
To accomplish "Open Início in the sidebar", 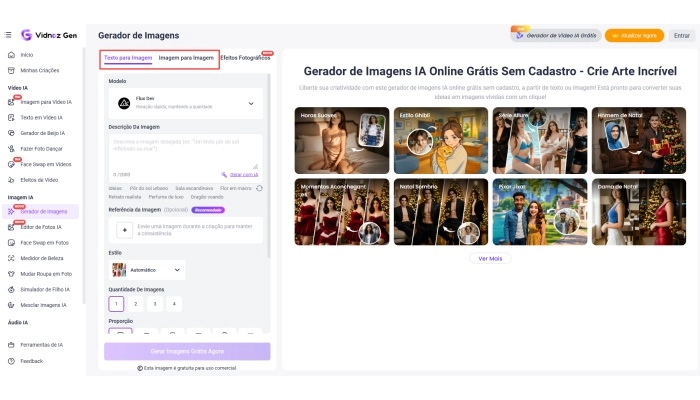I will pos(27,55).
